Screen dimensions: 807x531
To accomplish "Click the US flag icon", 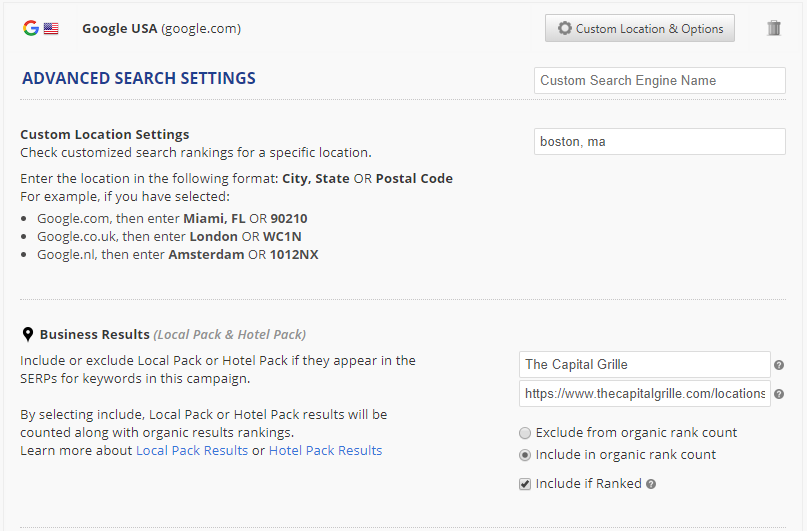I will coord(51,29).
